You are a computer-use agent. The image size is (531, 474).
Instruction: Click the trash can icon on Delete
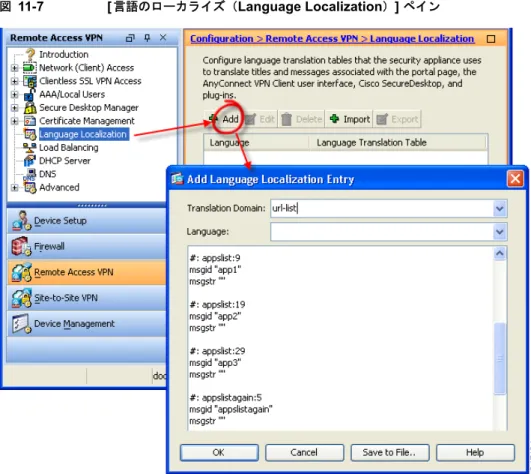[x=286, y=119]
